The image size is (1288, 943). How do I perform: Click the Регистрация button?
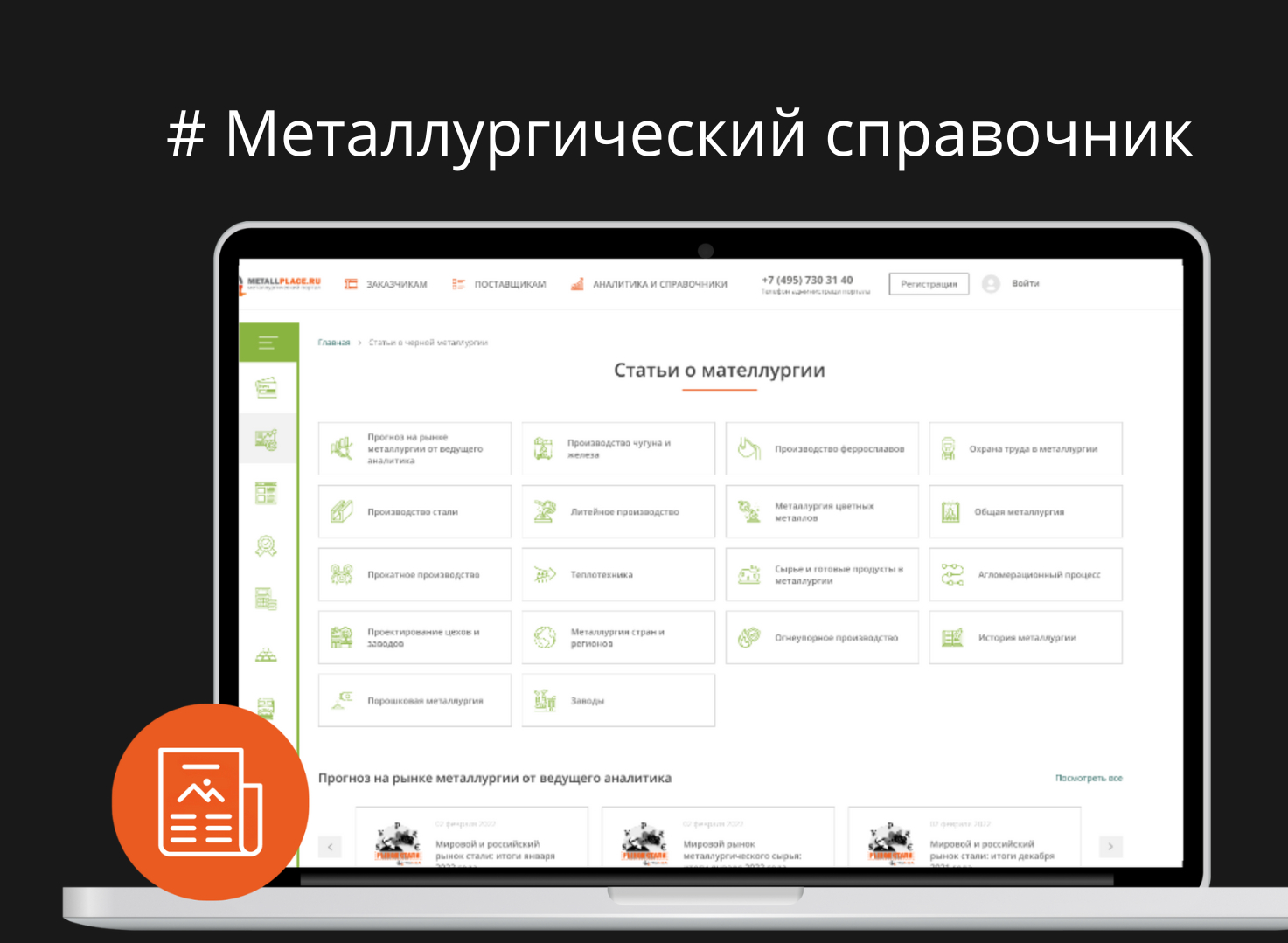click(929, 284)
